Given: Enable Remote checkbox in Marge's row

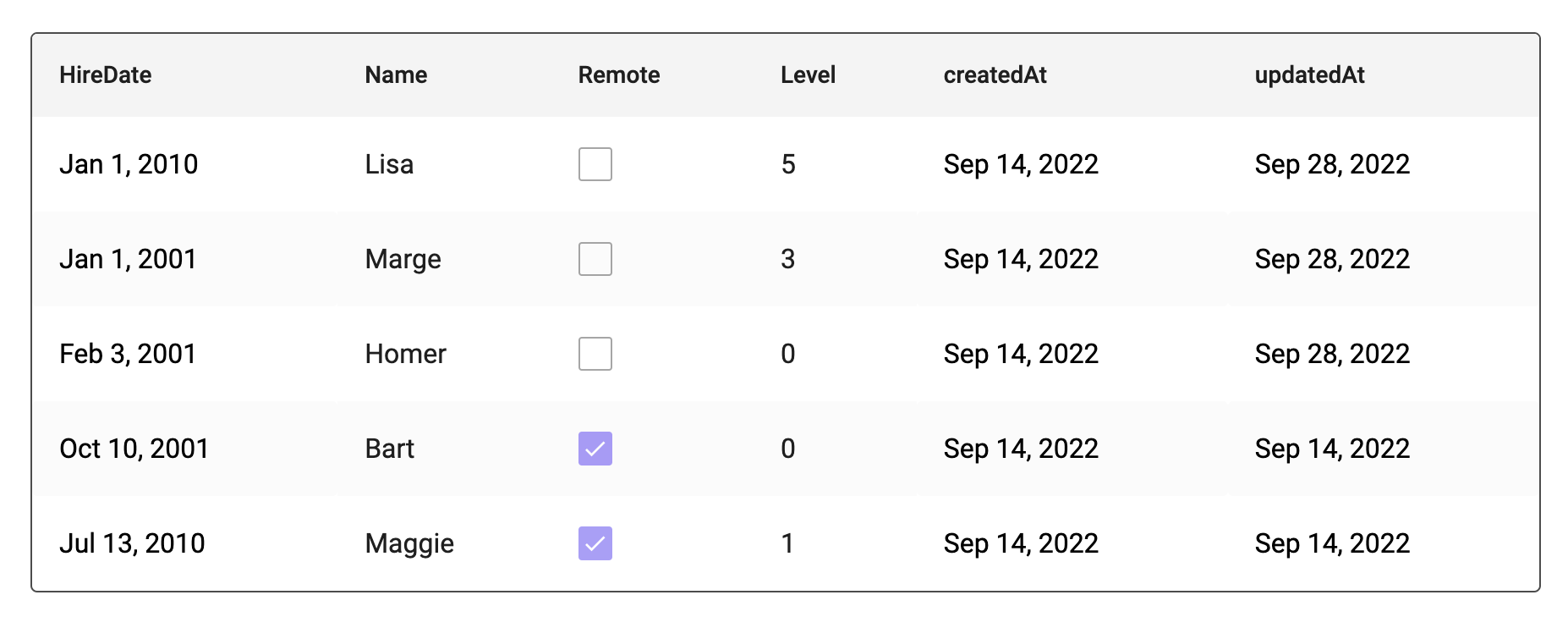Looking at the screenshot, I should pyautogui.click(x=595, y=259).
